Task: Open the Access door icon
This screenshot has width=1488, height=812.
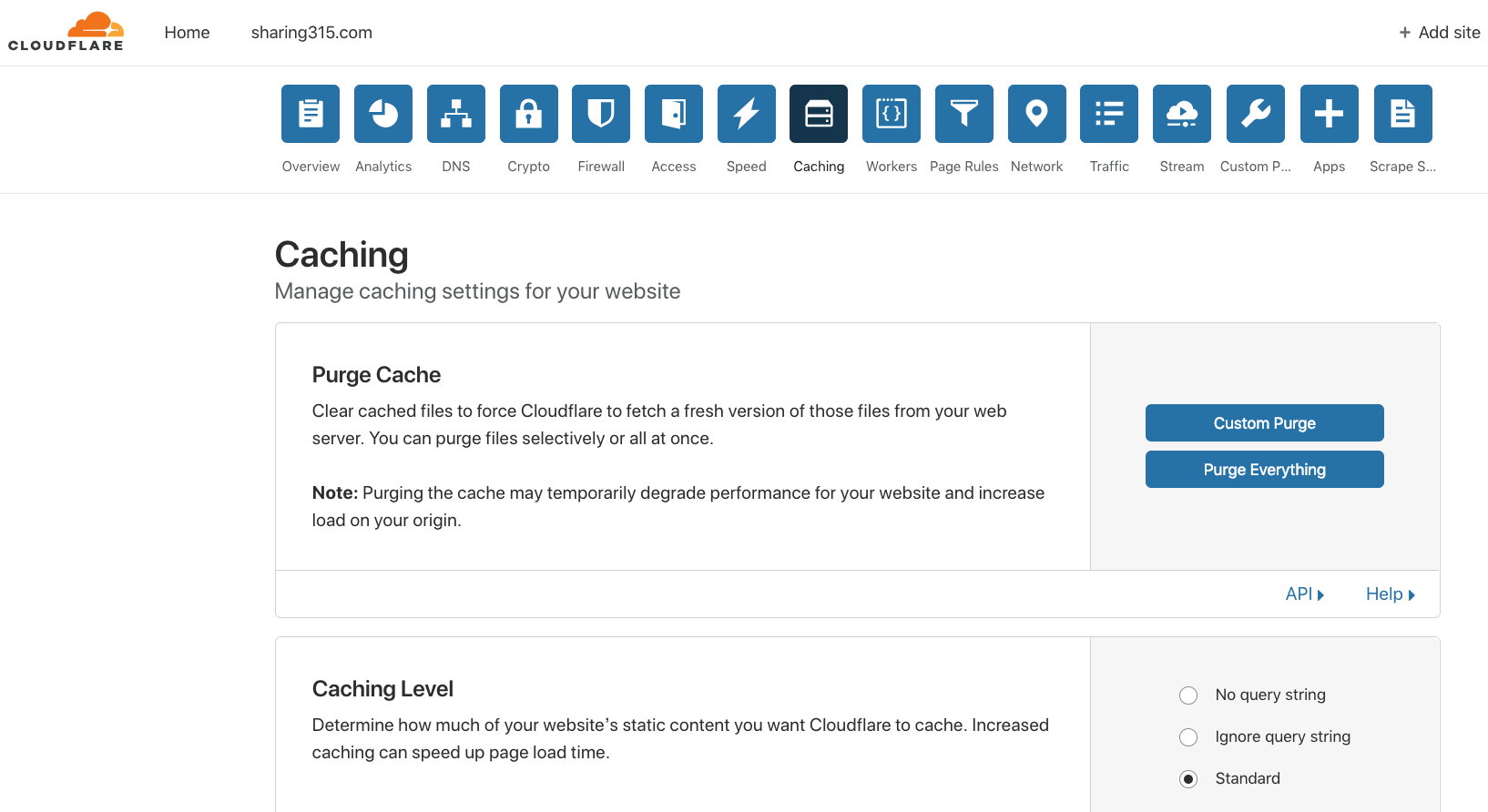Action: point(674,114)
